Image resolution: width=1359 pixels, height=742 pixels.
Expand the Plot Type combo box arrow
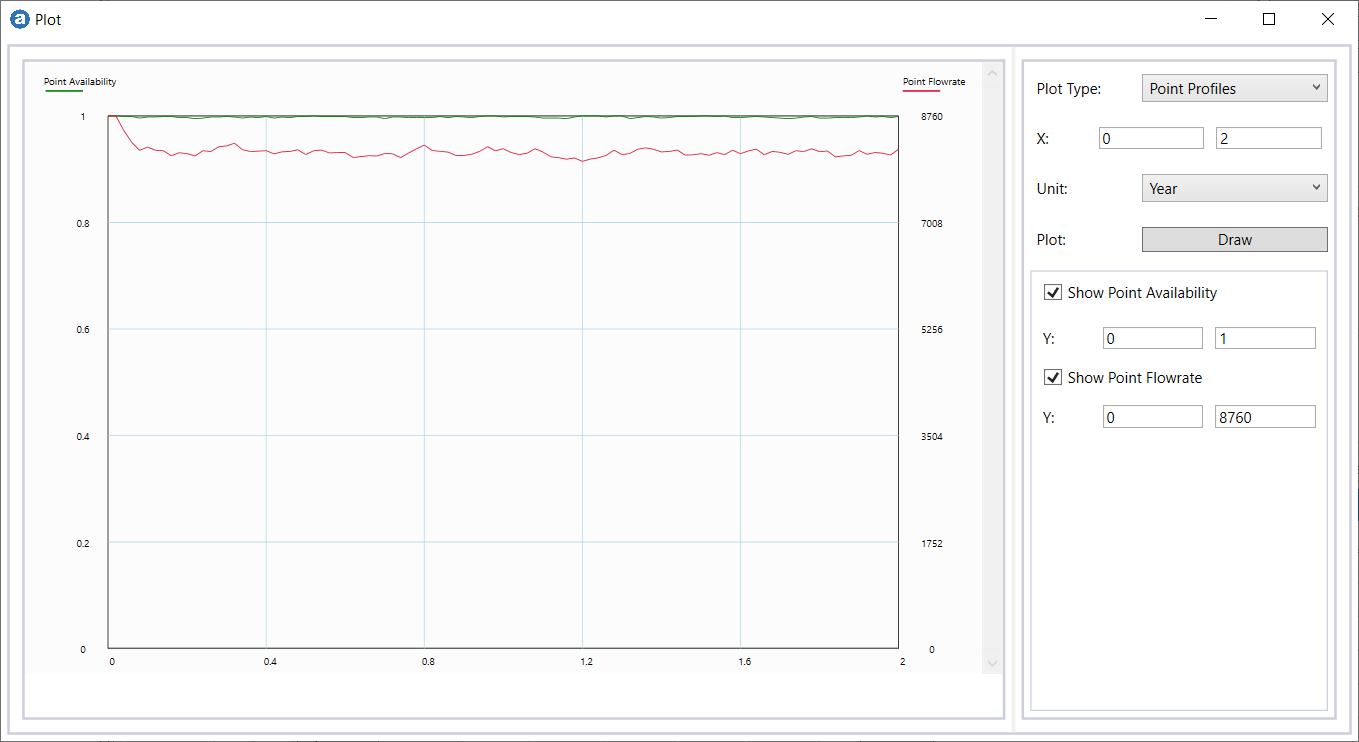coord(1316,88)
